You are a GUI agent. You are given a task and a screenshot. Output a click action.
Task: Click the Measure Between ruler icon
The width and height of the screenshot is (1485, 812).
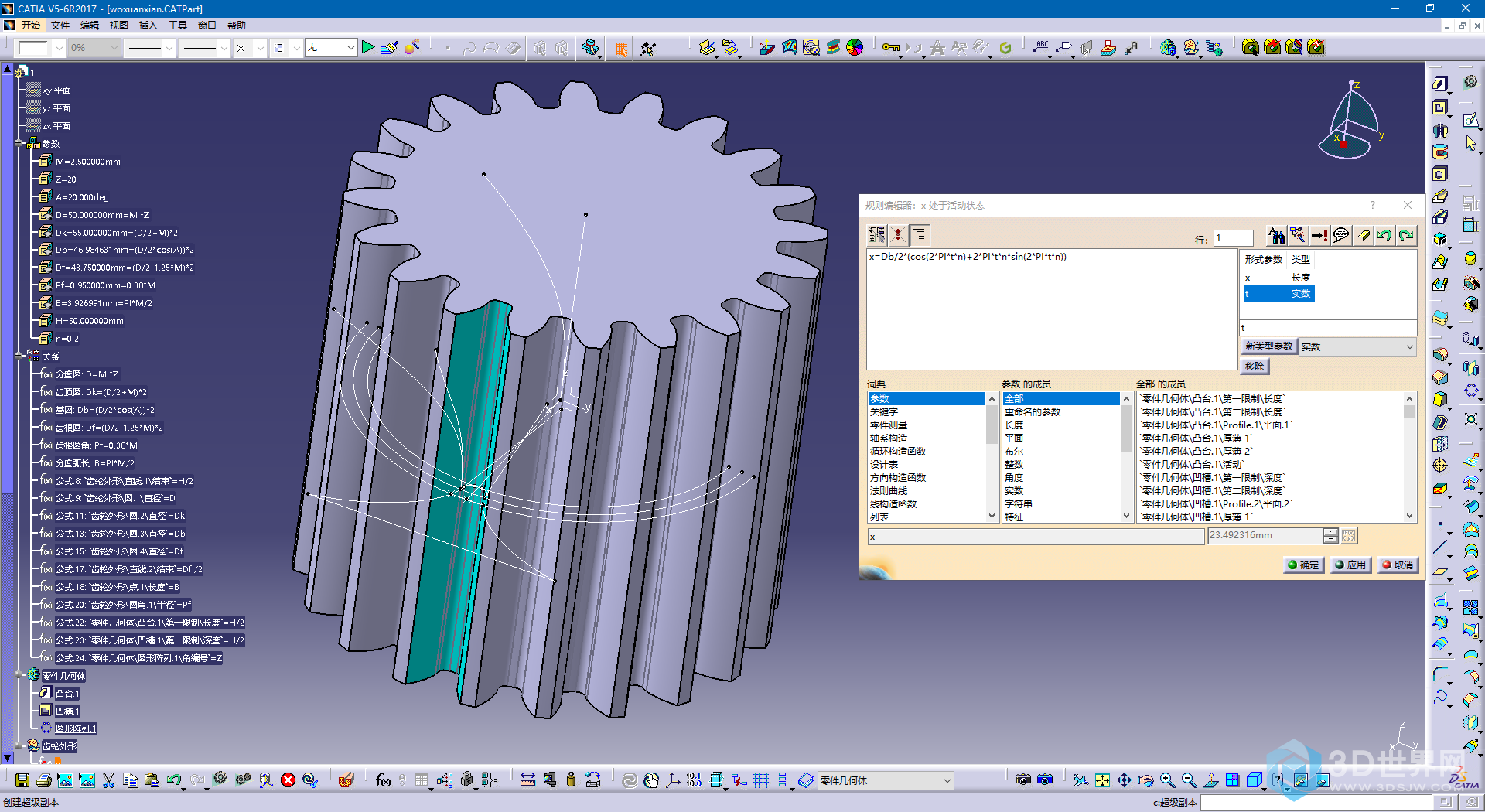(x=527, y=780)
